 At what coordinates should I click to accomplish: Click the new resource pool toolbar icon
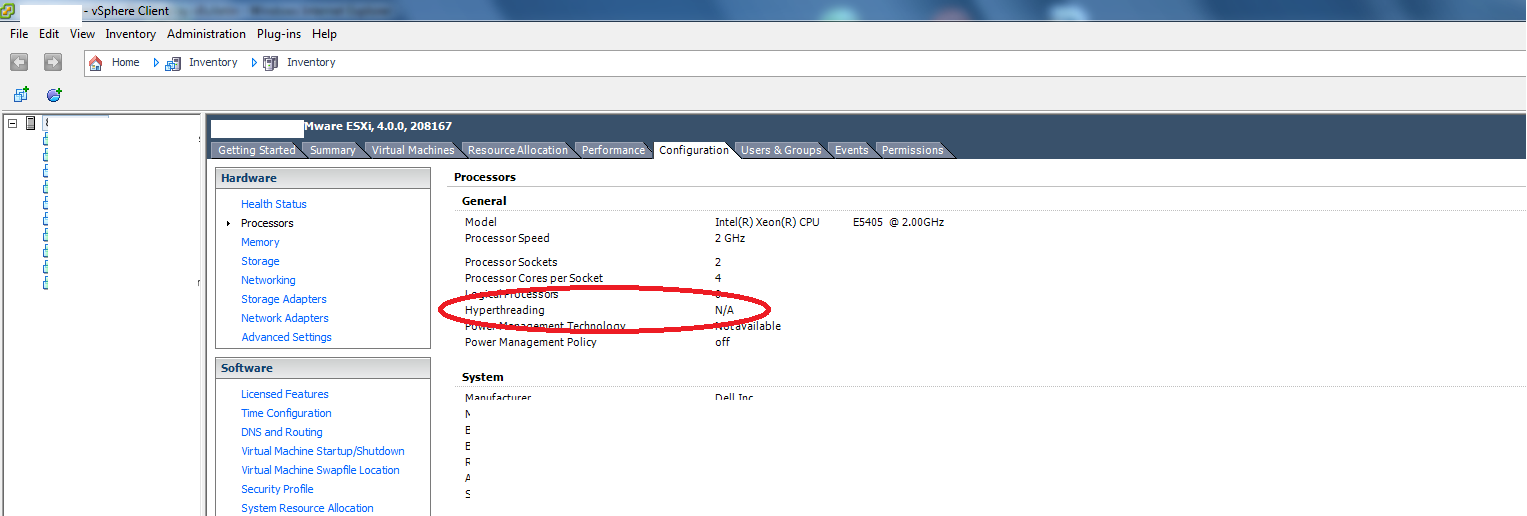[54, 95]
